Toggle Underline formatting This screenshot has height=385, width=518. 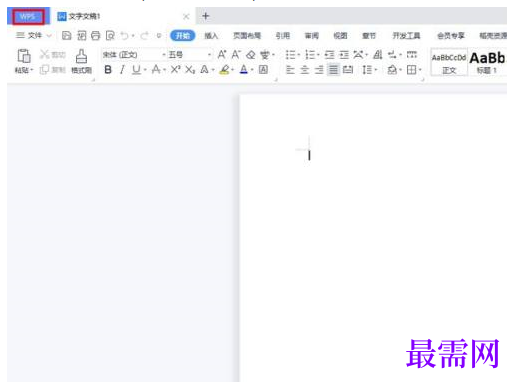pyautogui.click(x=136, y=69)
